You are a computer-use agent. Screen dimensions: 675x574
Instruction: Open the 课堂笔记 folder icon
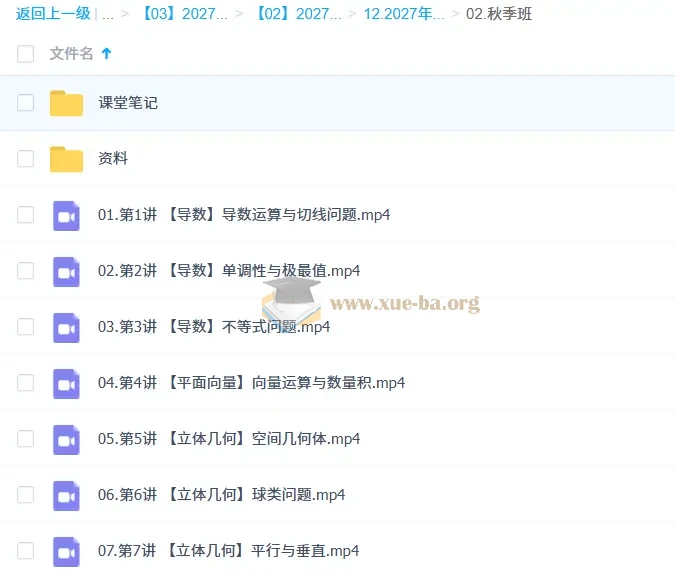click(x=66, y=103)
